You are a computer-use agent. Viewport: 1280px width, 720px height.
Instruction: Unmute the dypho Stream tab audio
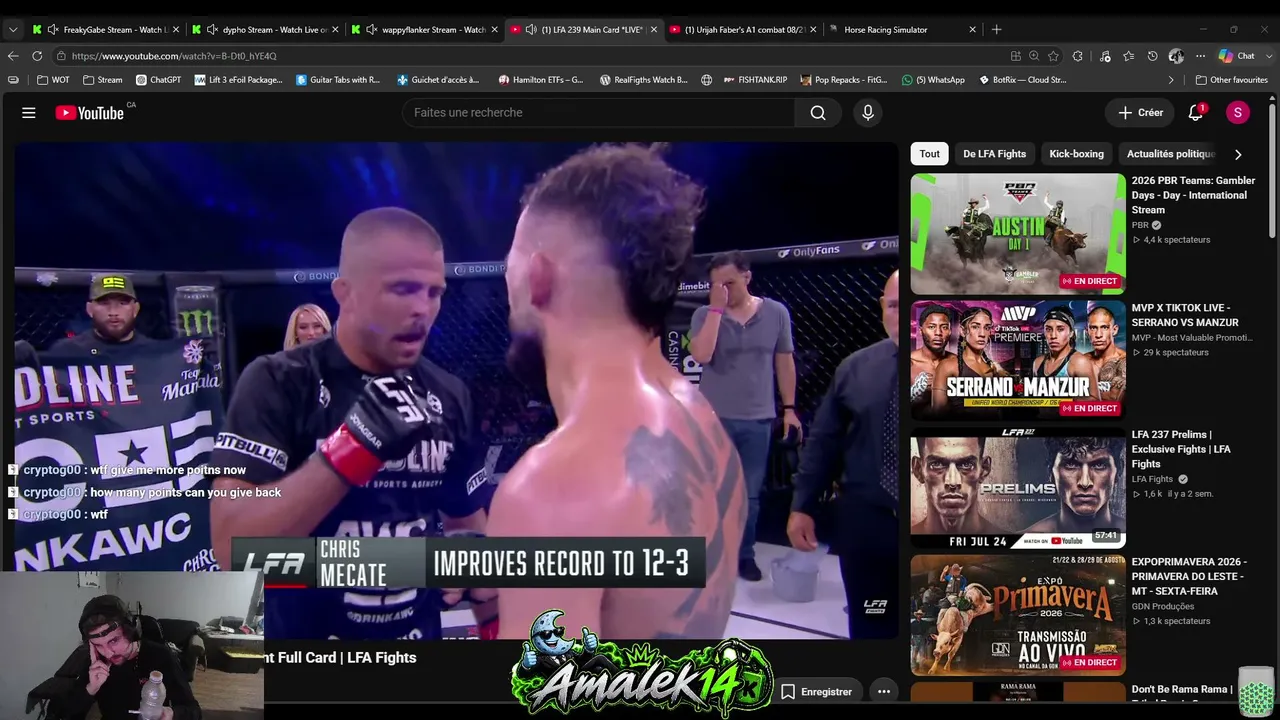pyautogui.click(x=212, y=29)
